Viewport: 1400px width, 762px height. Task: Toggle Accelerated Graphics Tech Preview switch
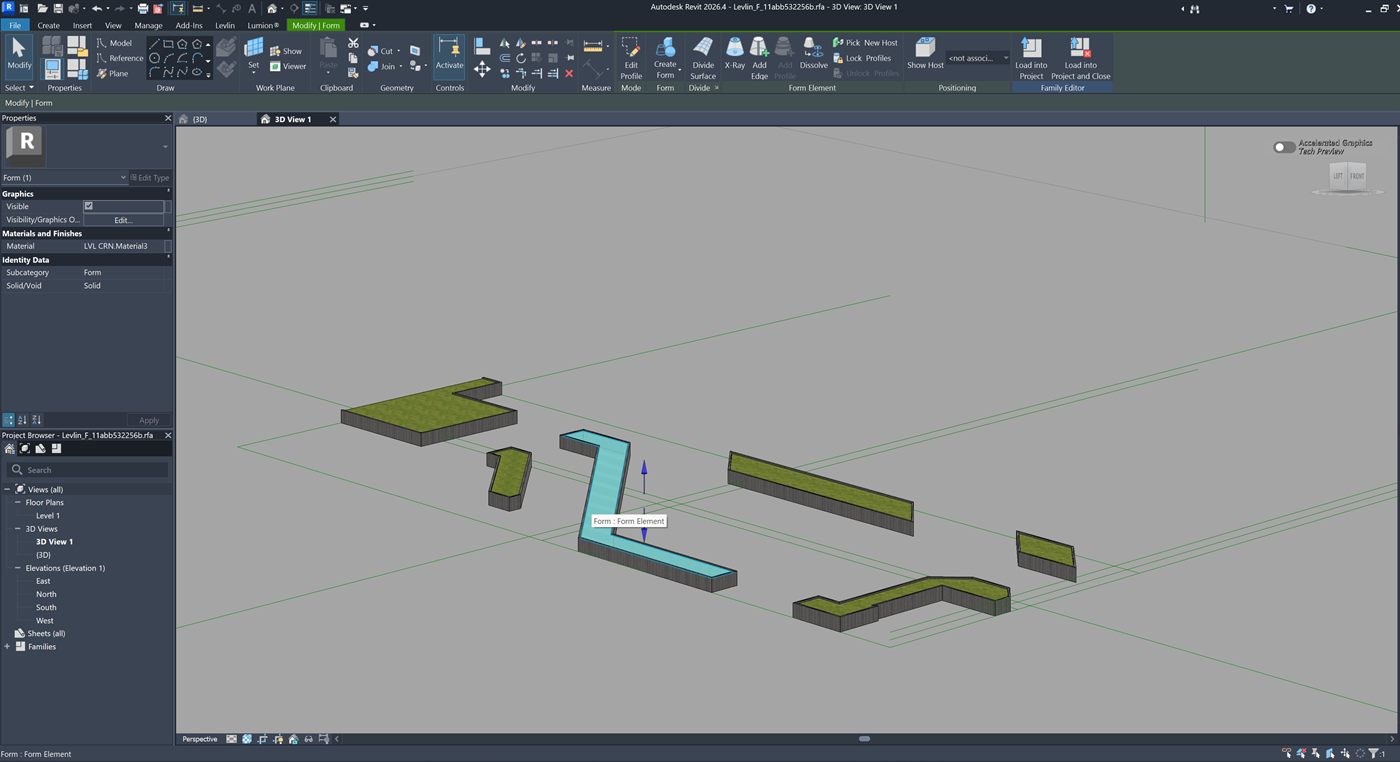[x=1284, y=147]
